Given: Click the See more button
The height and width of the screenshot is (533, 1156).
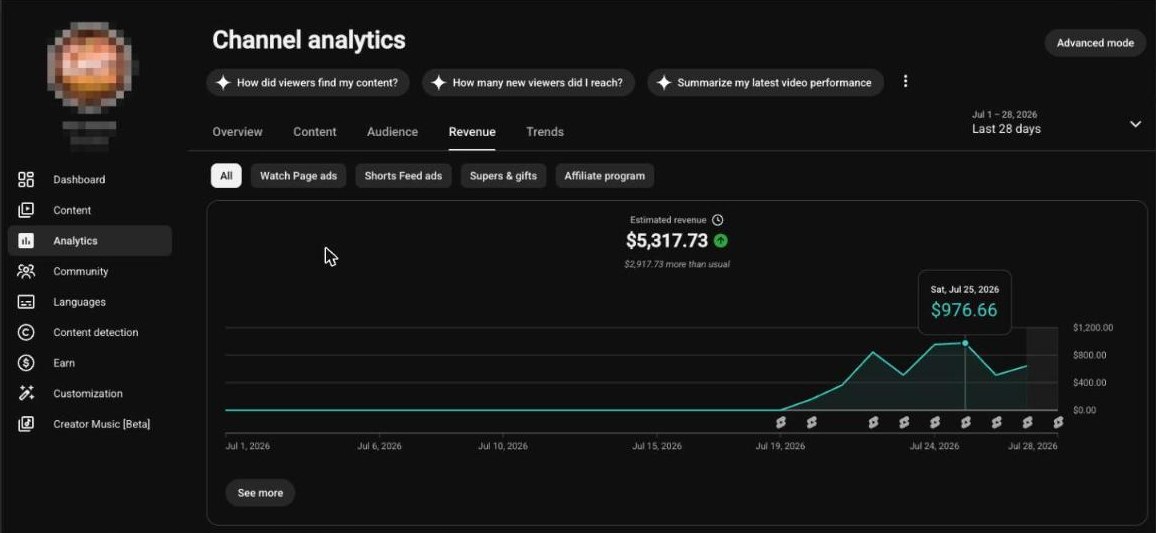Looking at the screenshot, I should (x=260, y=492).
